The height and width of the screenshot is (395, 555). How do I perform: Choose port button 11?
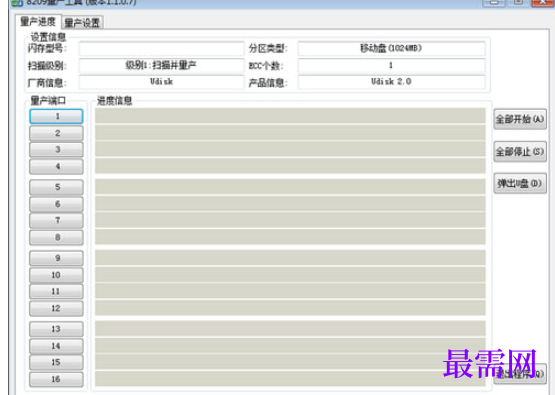tap(57, 291)
